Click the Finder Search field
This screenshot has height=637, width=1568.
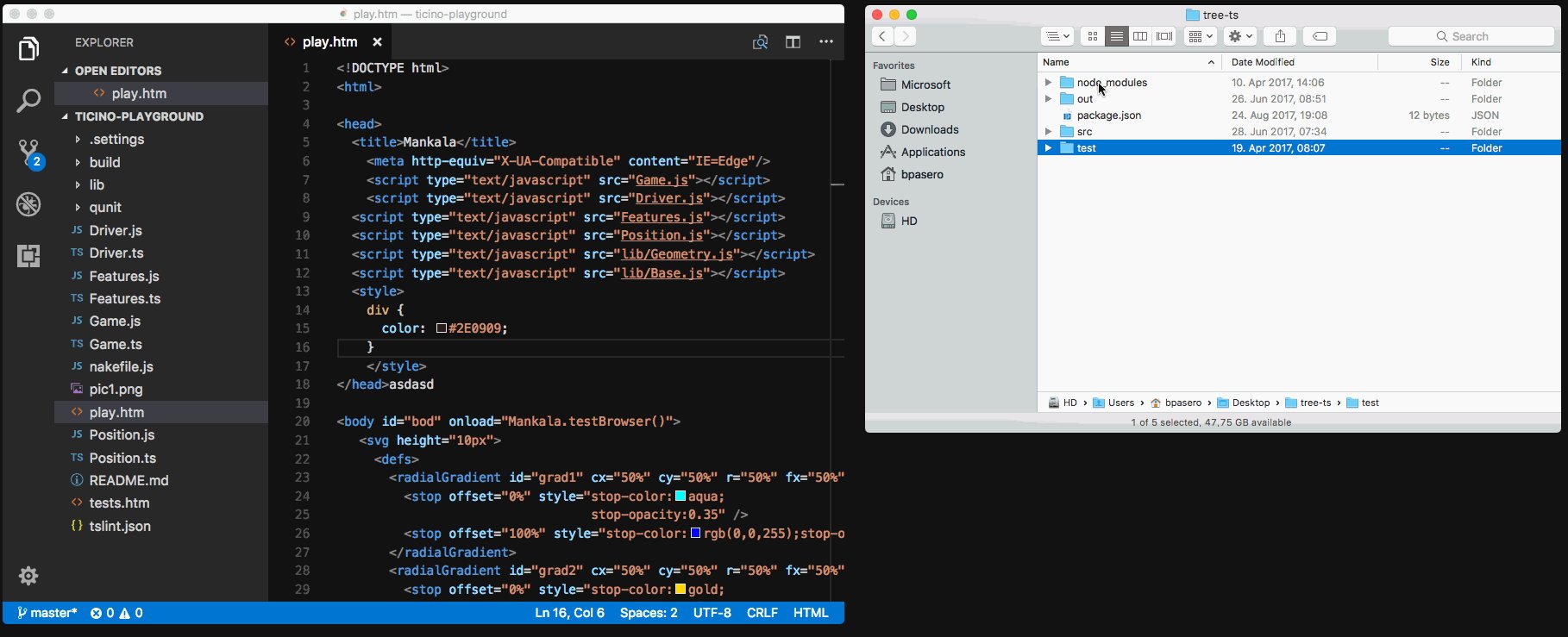pyautogui.click(x=1471, y=36)
